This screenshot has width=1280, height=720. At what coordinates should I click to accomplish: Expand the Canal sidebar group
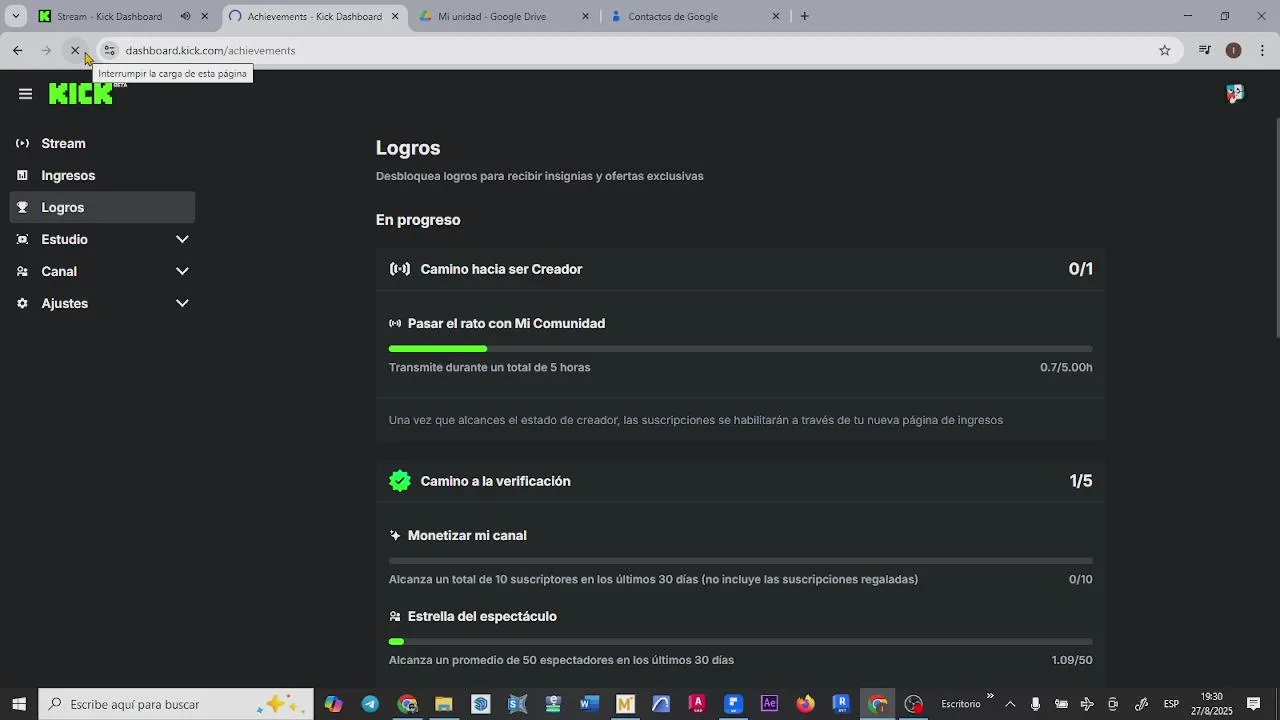click(x=102, y=271)
